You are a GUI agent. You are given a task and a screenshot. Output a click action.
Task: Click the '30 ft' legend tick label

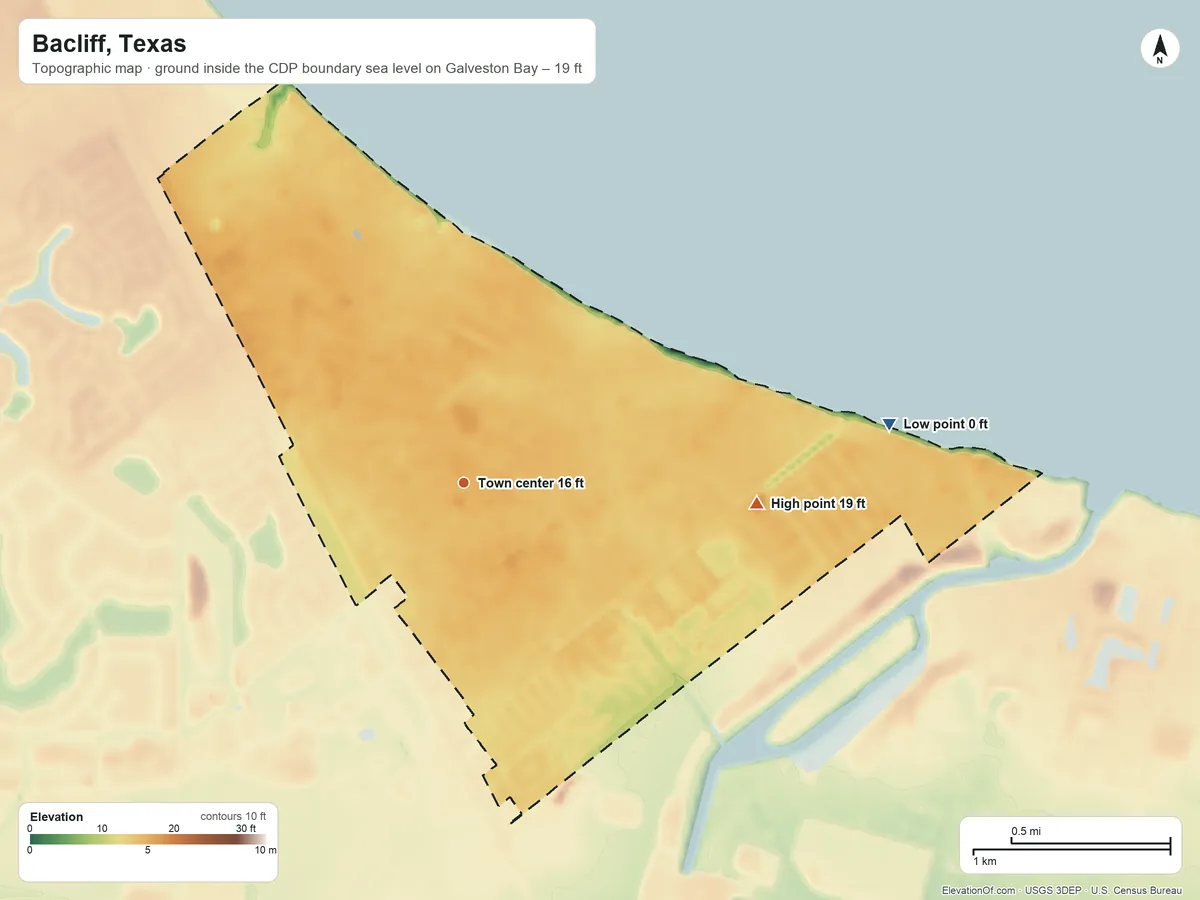(246, 828)
